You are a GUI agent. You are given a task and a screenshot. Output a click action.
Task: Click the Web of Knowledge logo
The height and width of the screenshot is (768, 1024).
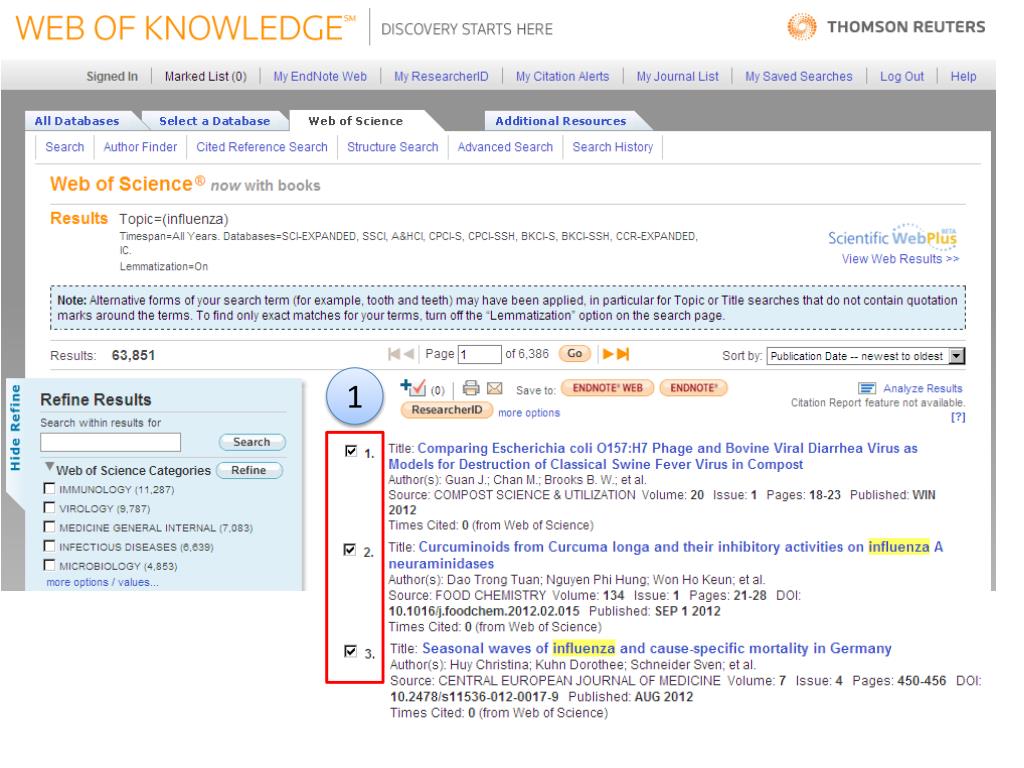coord(185,28)
